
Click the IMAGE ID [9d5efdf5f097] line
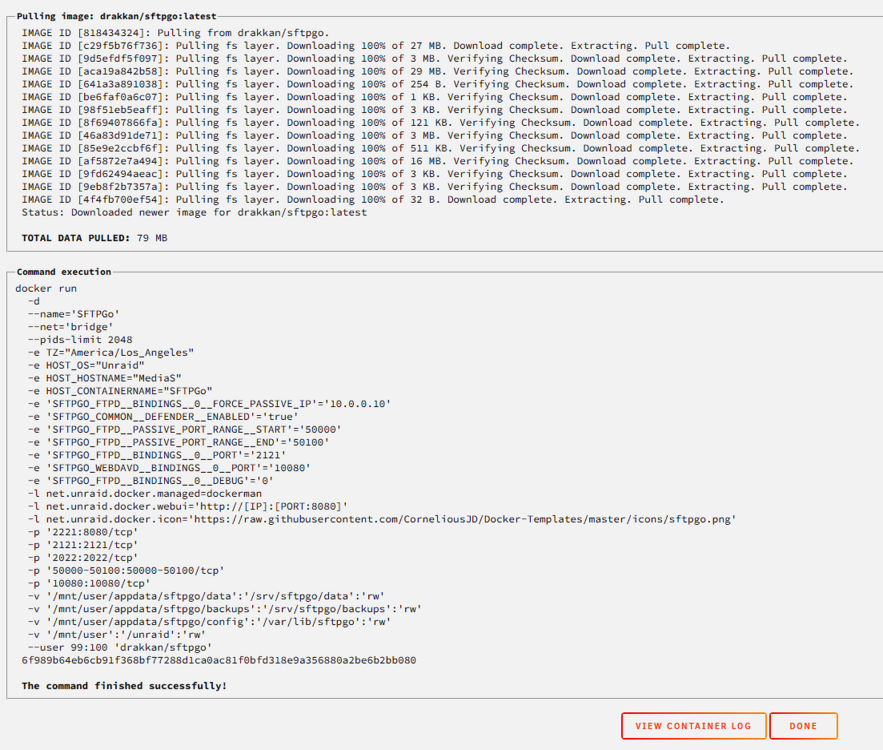434,59
